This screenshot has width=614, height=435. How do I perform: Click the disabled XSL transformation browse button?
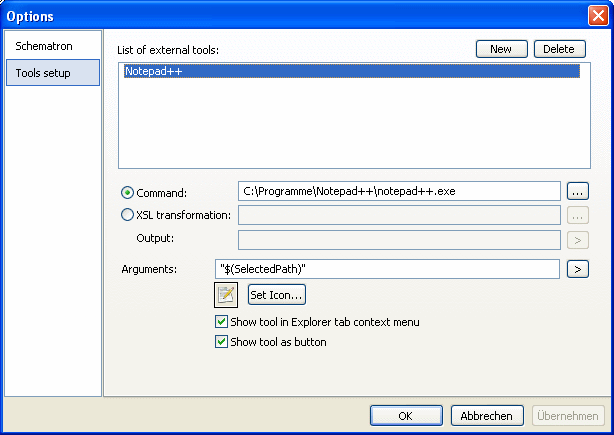point(578,216)
